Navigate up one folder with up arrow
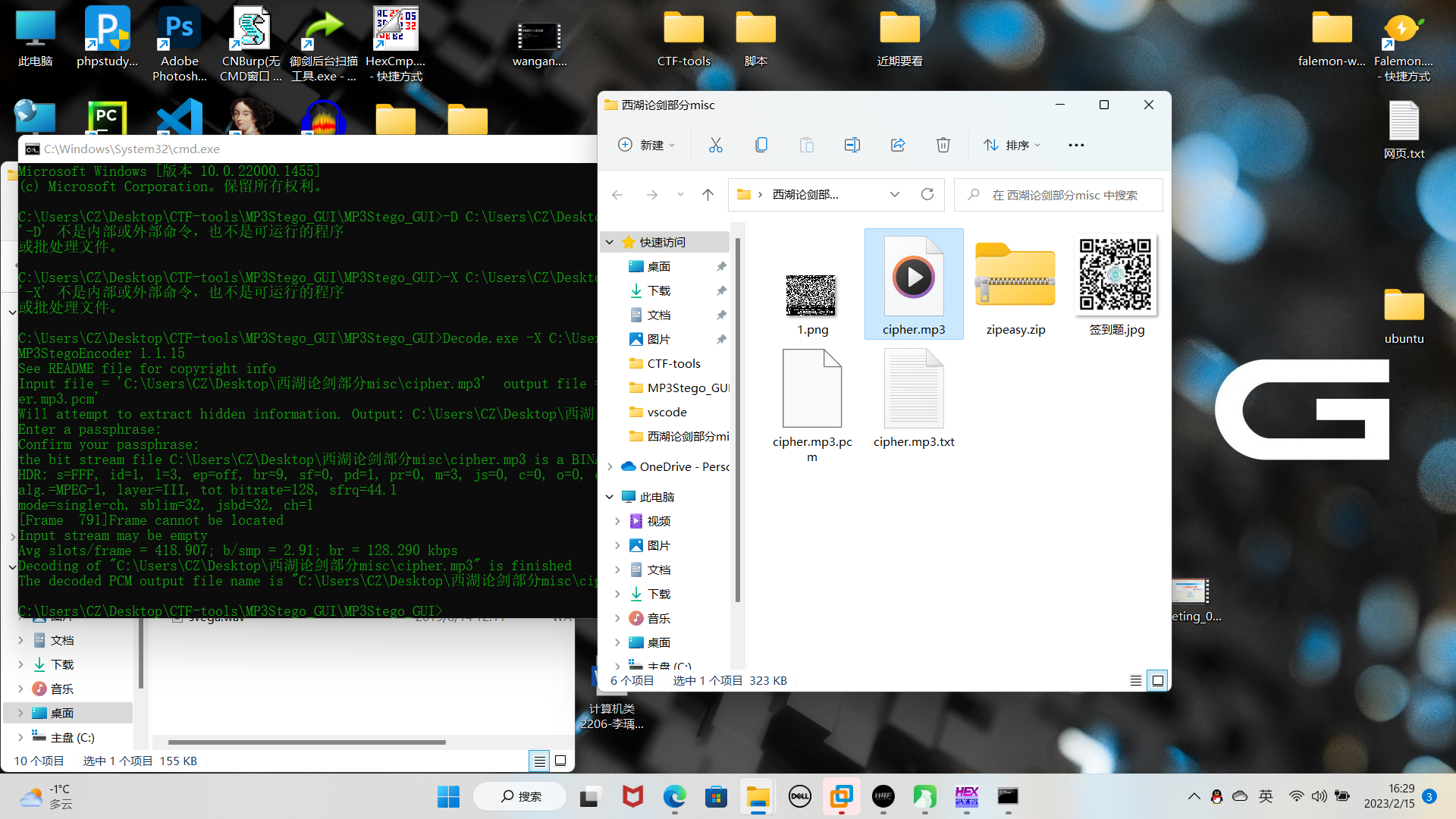This screenshot has height=819, width=1456. point(708,195)
